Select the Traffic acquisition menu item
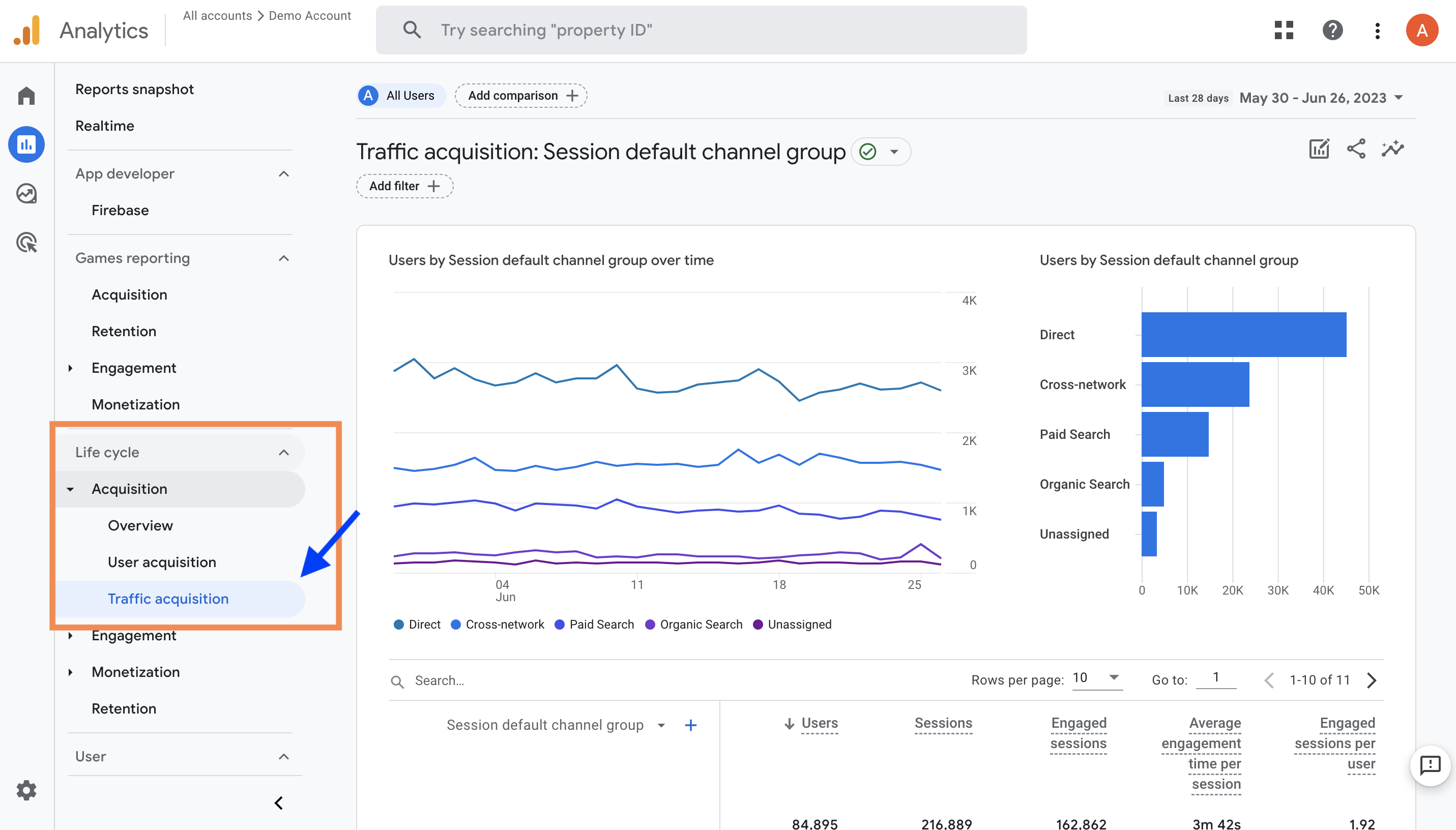 tap(168, 598)
